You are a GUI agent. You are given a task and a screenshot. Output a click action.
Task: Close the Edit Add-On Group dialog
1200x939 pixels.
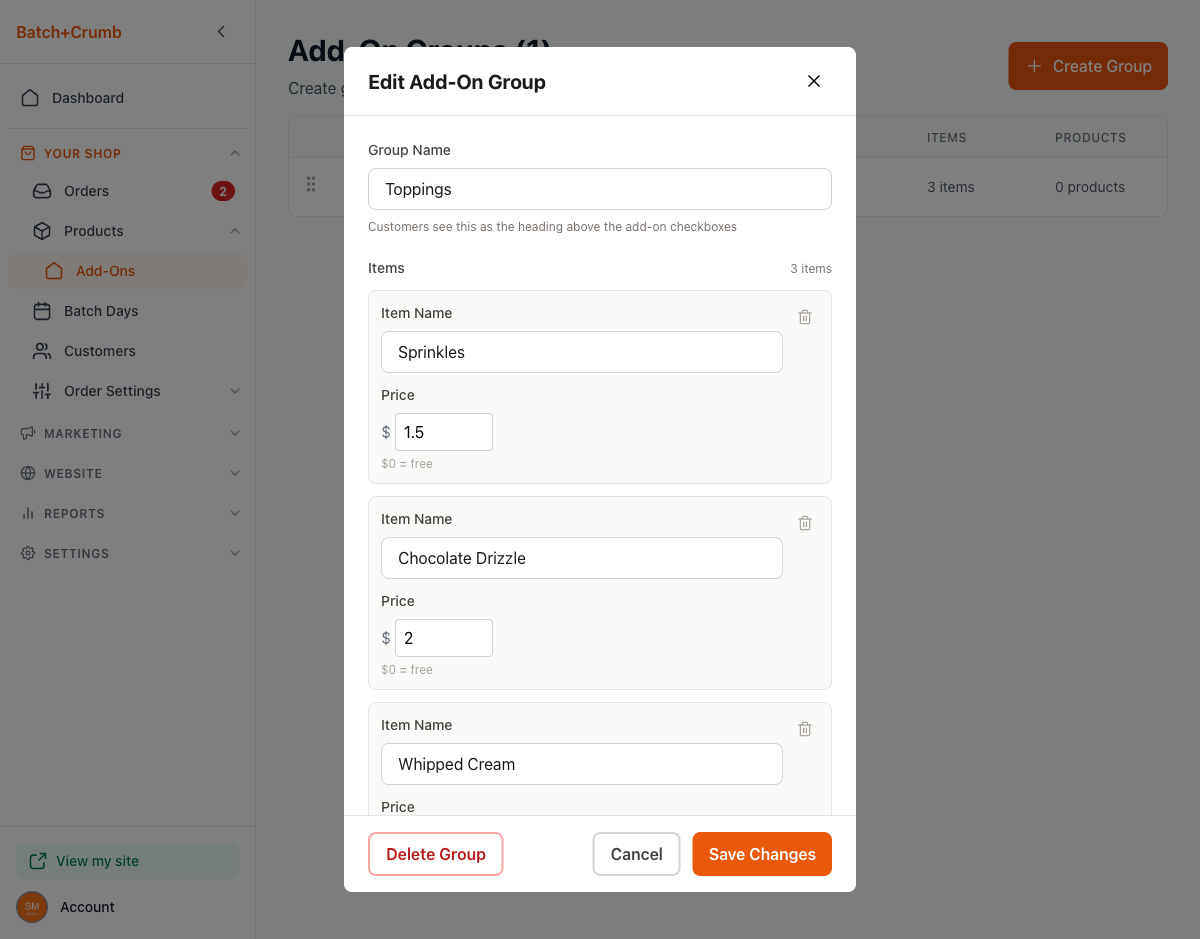pos(814,81)
